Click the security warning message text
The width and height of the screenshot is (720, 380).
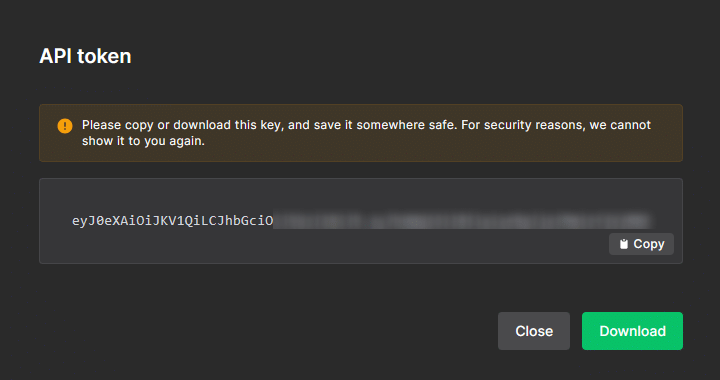(x=366, y=133)
